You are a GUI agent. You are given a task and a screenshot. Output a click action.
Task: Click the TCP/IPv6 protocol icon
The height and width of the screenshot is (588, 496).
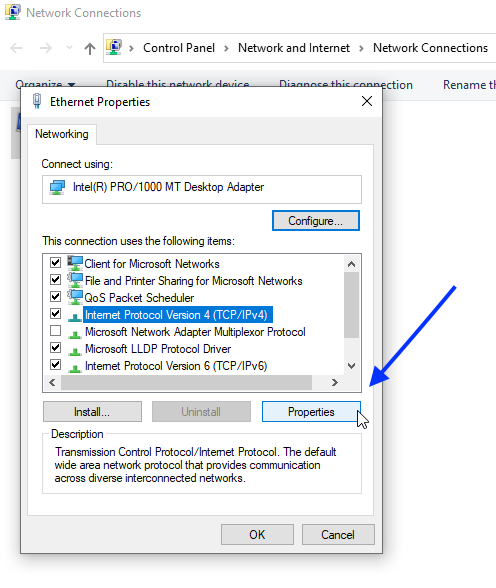[x=75, y=368]
